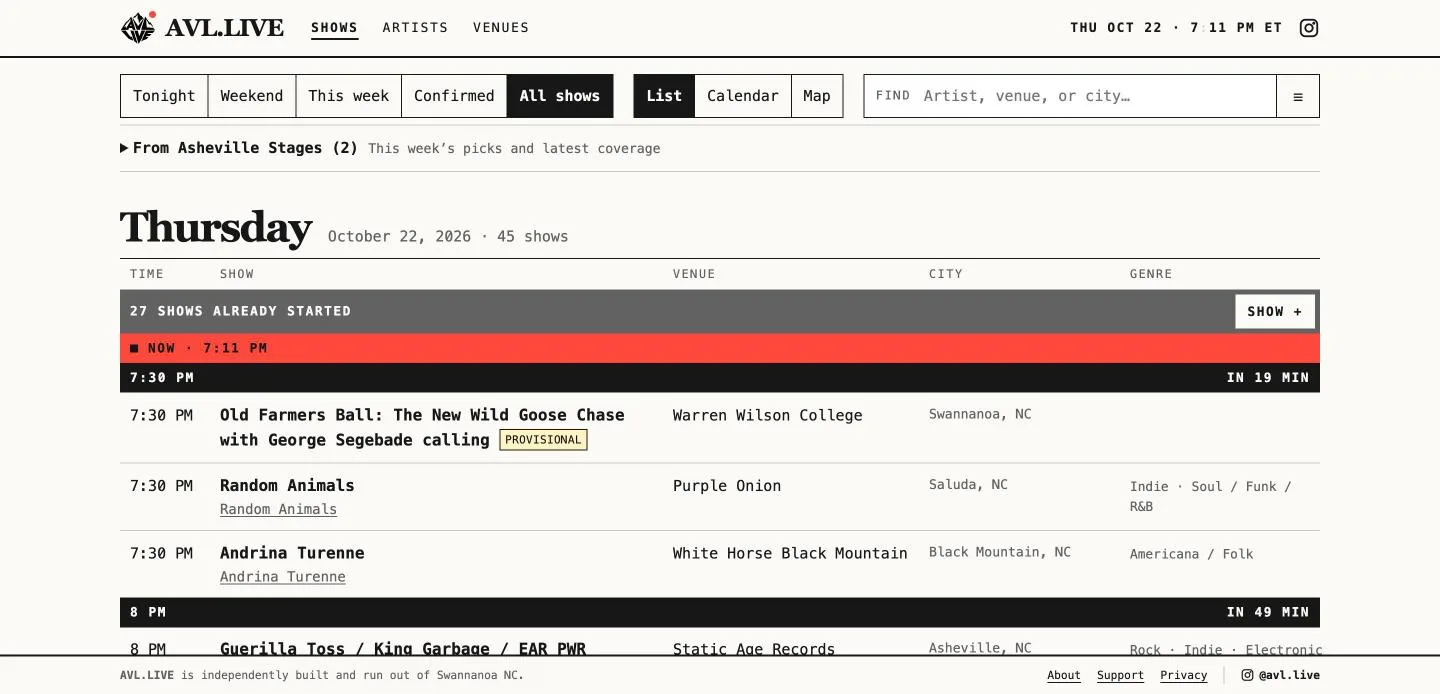Image resolution: width=1440 pixels, height=694 pixels.
Task: Open the @avl.live Instagram footer link
Action: 1280,675
